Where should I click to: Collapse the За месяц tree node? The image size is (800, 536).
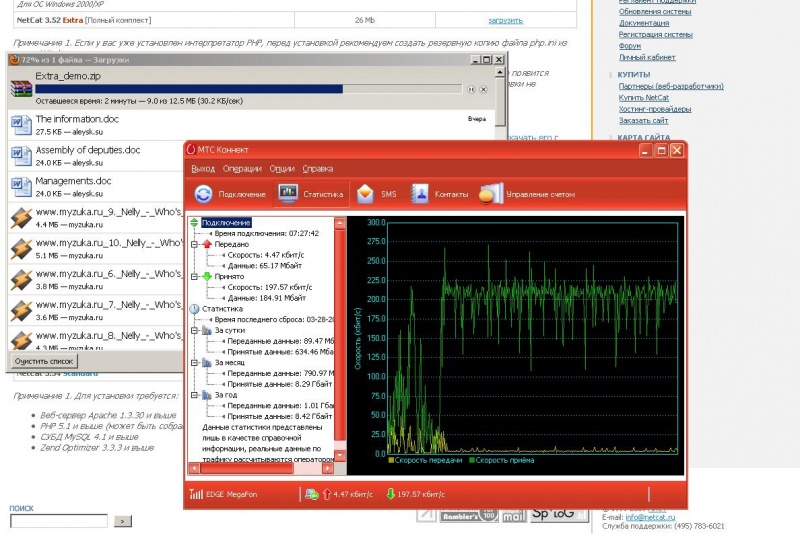coord(194,363)
